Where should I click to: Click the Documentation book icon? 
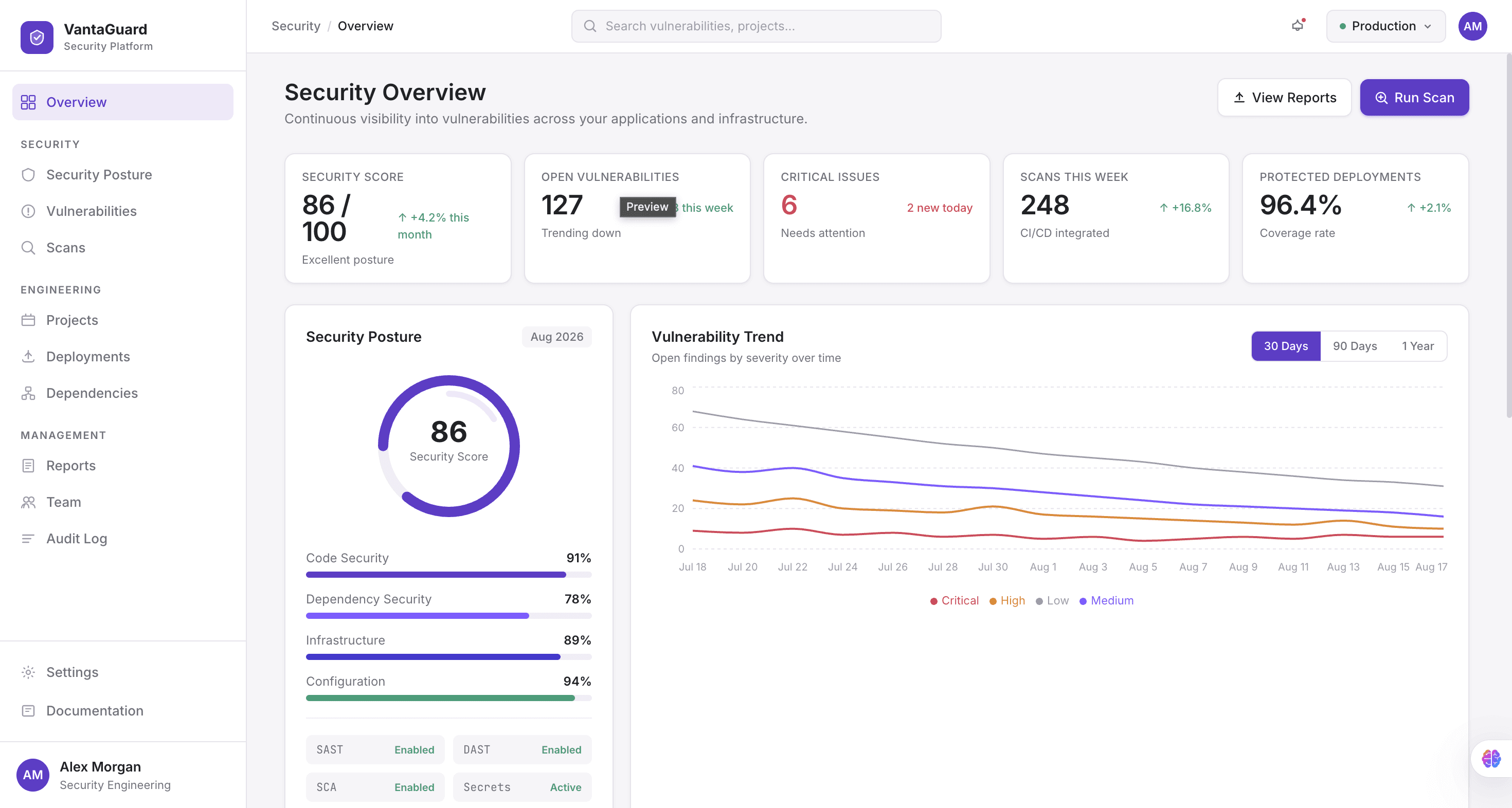tap(28, 711)
